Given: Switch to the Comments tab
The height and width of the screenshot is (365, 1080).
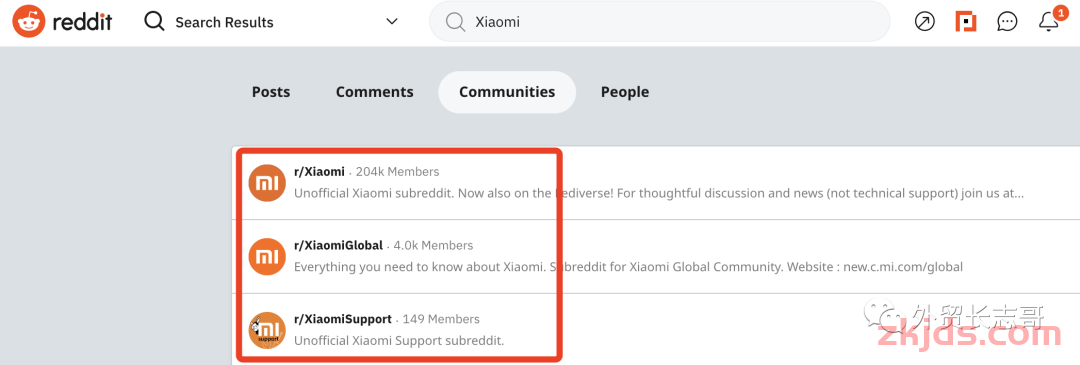Looking at the screenshot, I should (x=375, y=92).
